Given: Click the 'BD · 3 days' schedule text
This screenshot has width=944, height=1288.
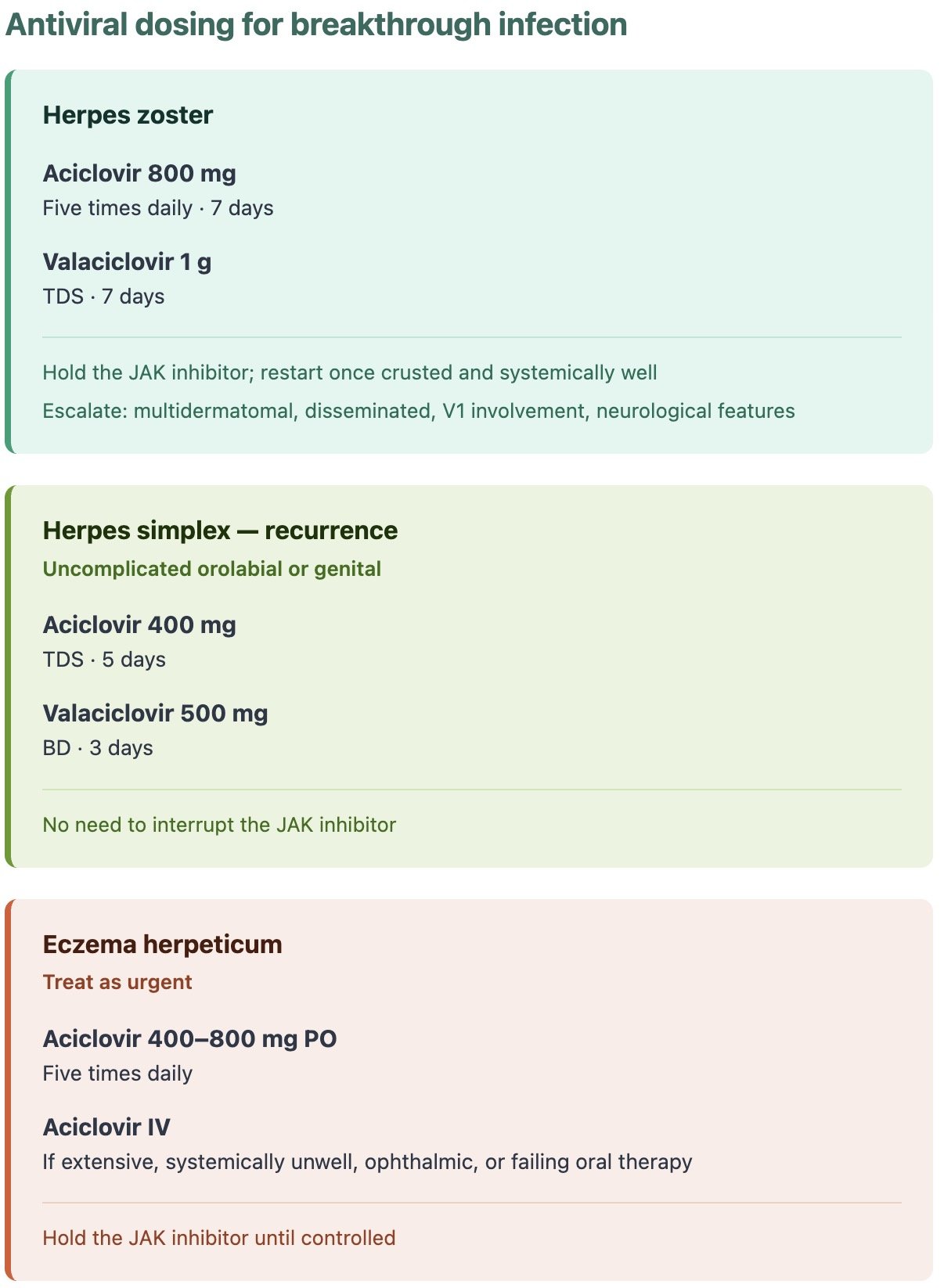Looking at the screenshot, I should (98, 748).
